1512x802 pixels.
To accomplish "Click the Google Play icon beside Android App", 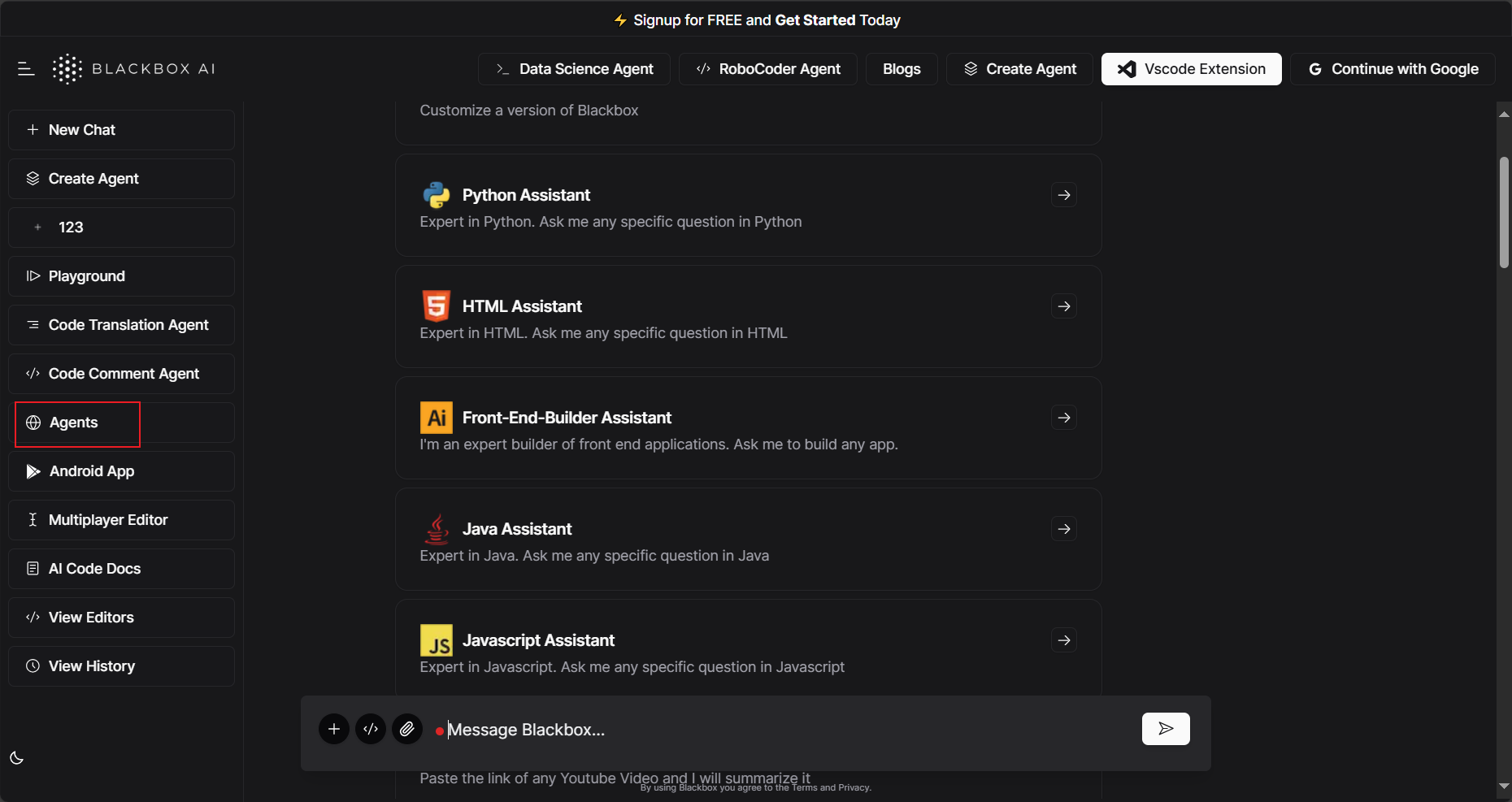I will [x=33, y=471].
